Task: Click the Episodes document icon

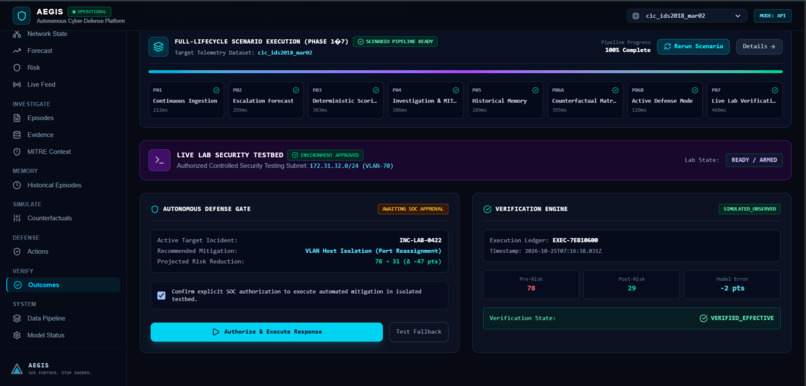Action: coord(17,118)
